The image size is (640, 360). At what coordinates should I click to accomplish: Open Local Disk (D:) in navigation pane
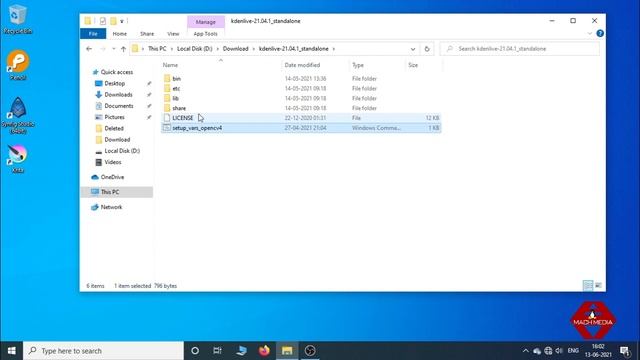click(122, 151)
